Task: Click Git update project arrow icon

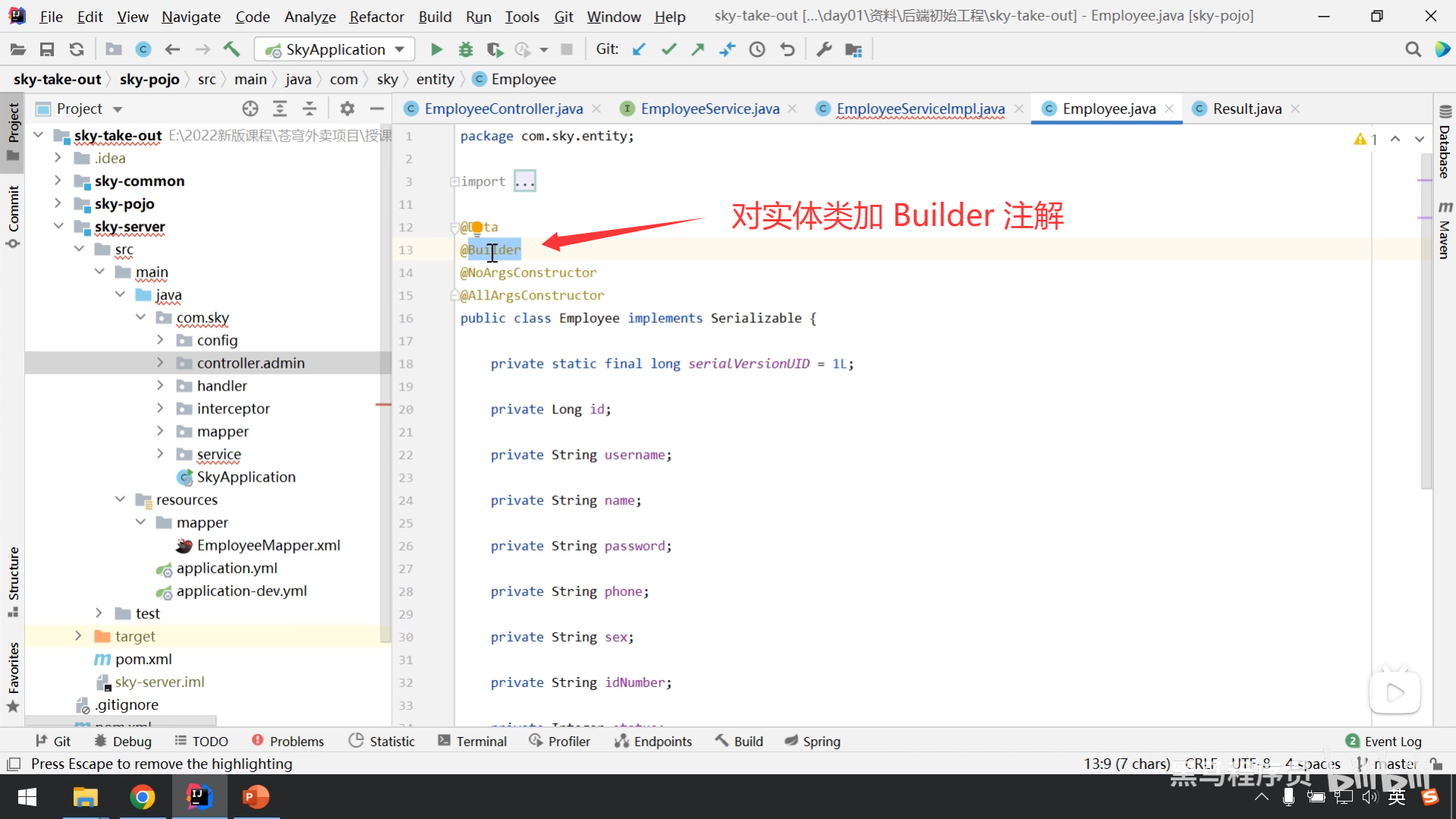Action: (639, 49)
